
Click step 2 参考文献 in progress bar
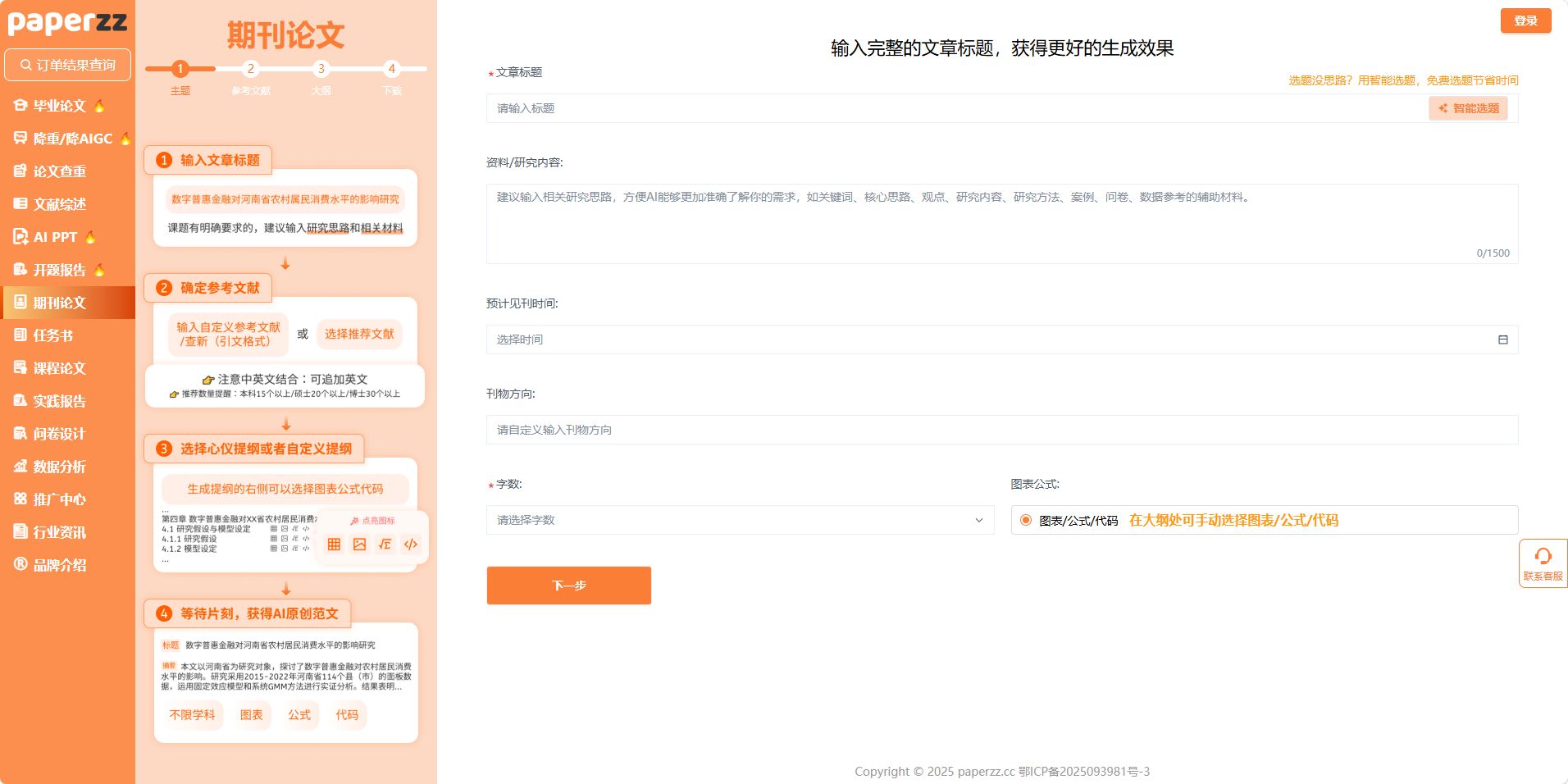[251, 70]
